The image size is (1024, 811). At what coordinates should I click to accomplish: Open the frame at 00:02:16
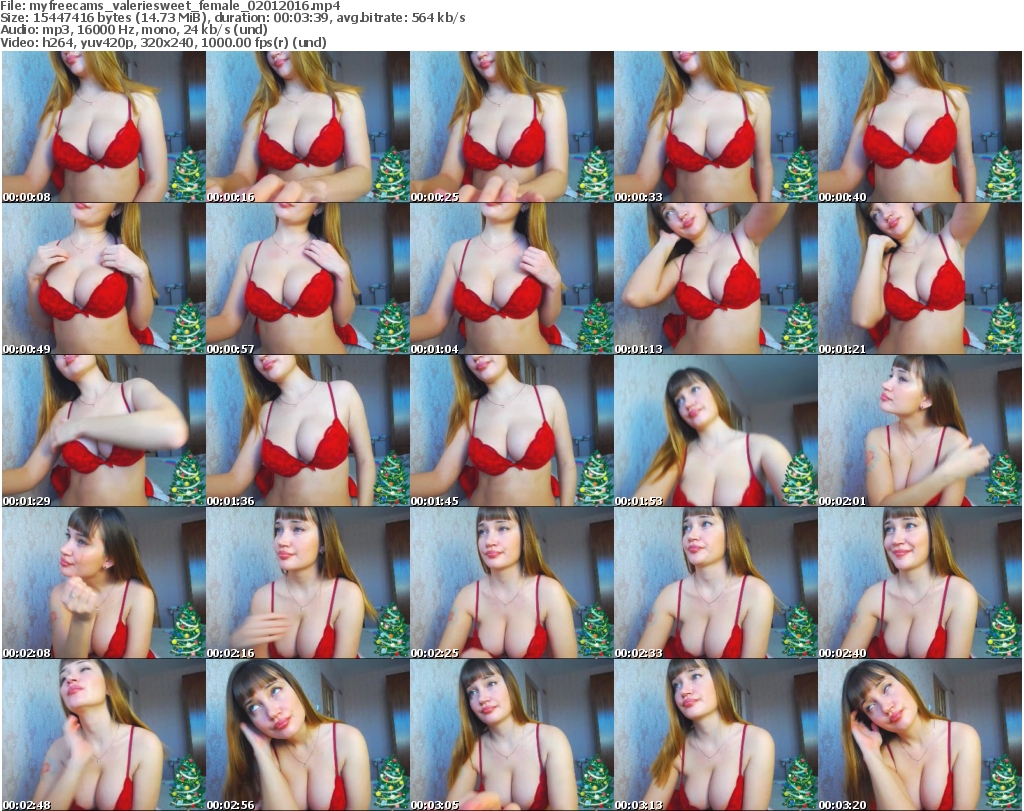tap(308, 583)
